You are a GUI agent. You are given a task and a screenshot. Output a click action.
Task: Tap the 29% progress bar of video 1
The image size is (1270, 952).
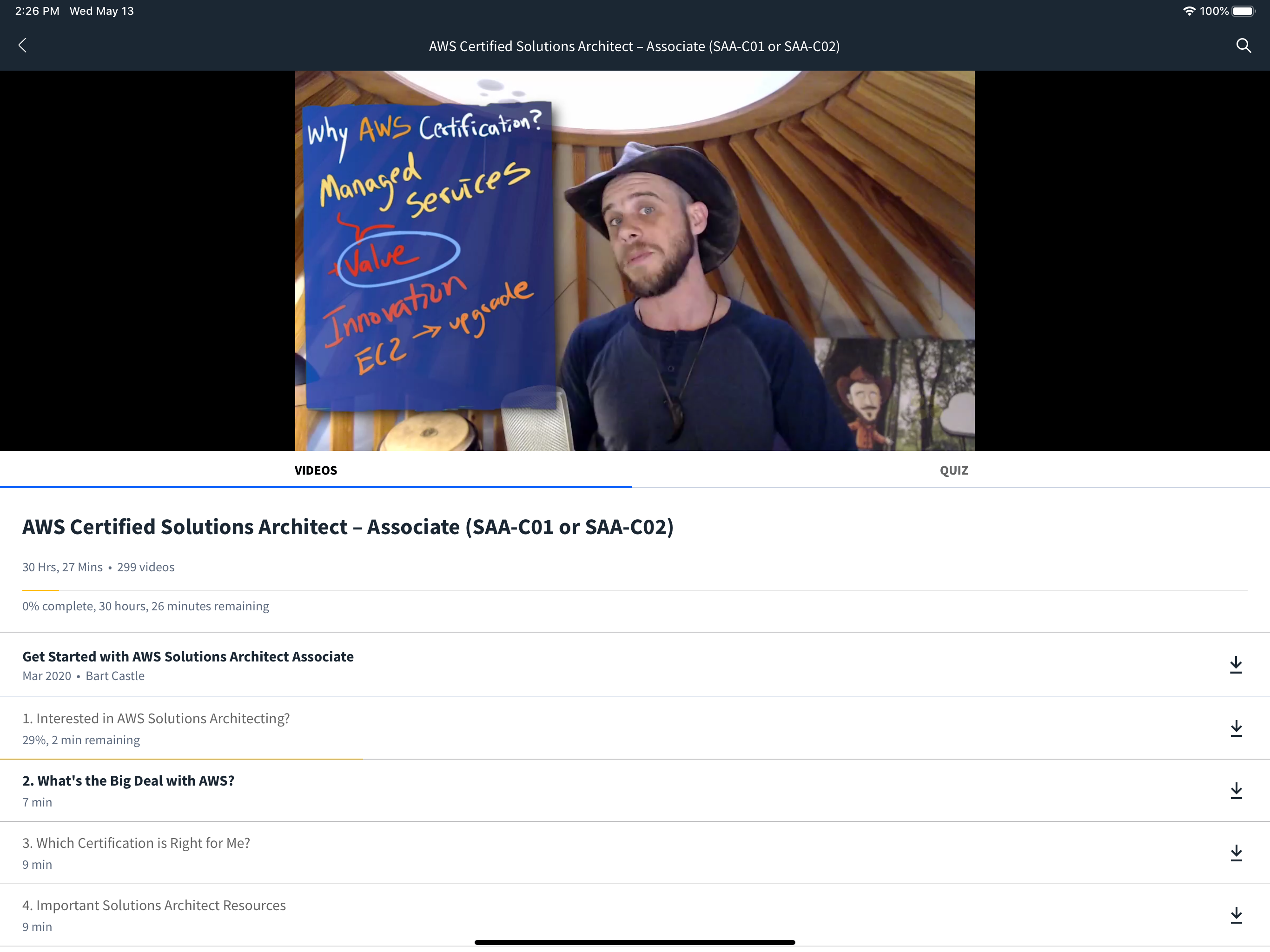tap(181, 759)
